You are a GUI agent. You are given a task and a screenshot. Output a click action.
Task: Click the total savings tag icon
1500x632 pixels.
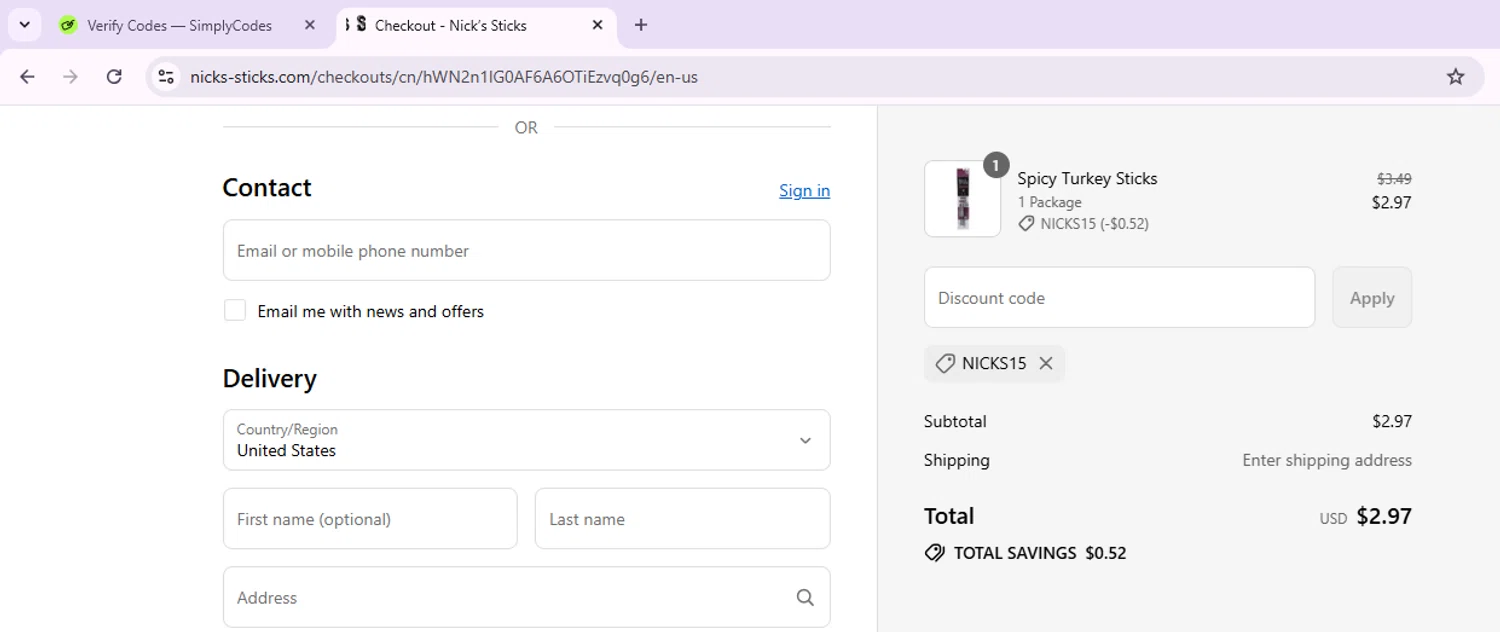[x=935, y=553]
